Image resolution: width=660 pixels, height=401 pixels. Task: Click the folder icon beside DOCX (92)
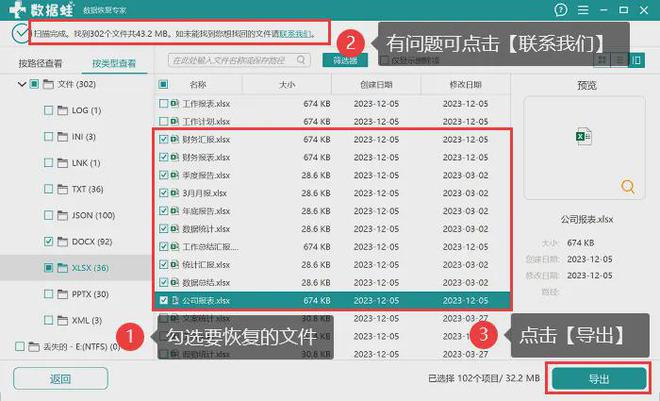coord(62,242)
